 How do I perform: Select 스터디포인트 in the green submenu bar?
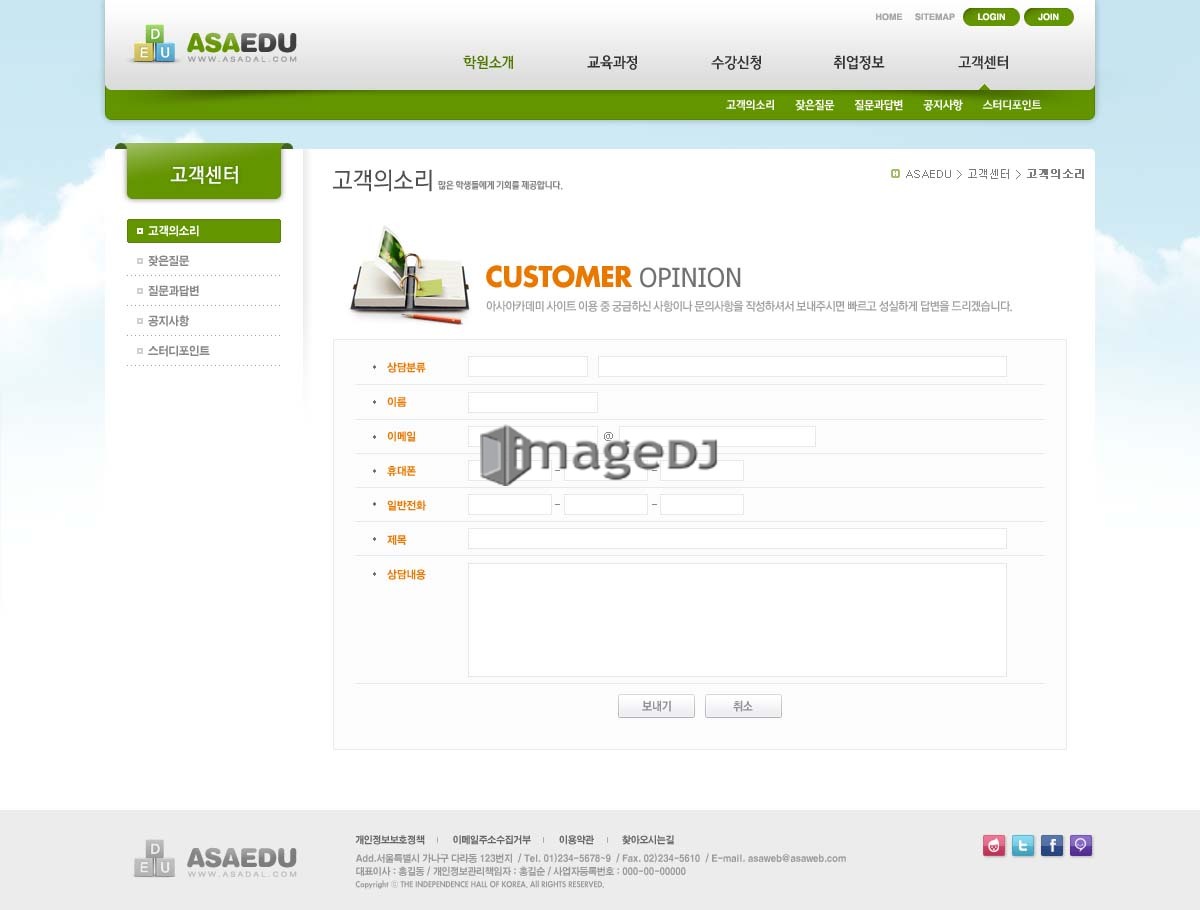tap(1011, 105)
